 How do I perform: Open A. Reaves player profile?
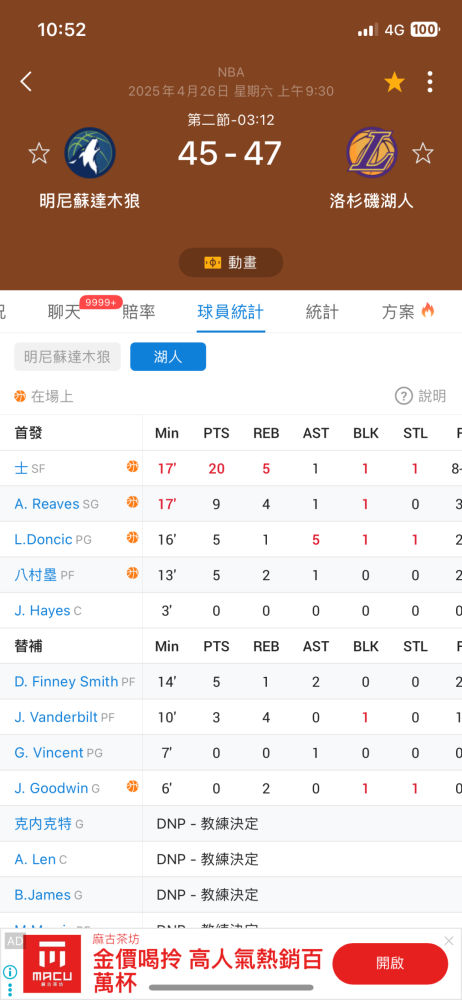pos(47,504)
